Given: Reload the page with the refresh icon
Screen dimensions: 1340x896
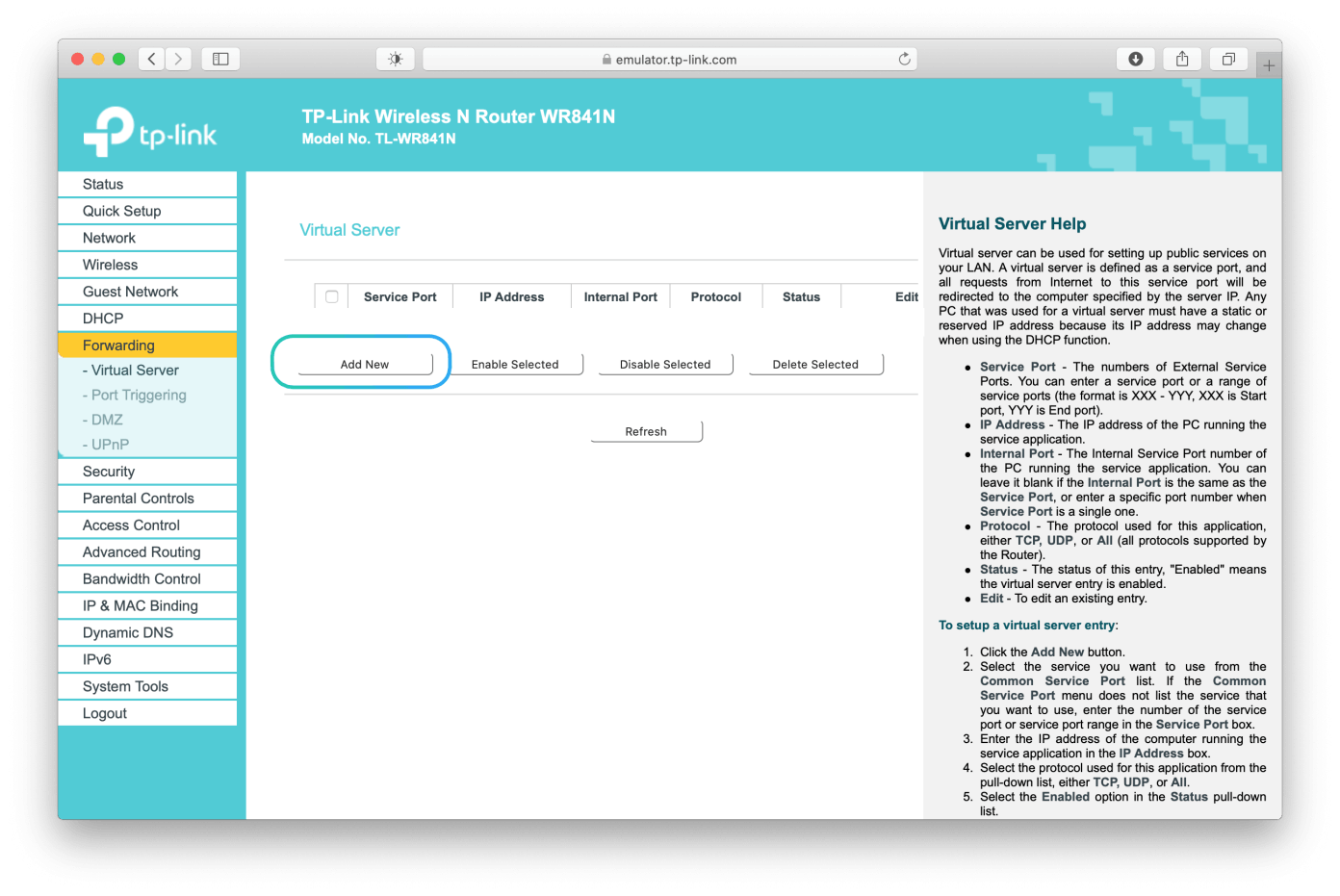Looking at the screenshot, I should pos(904,59).
